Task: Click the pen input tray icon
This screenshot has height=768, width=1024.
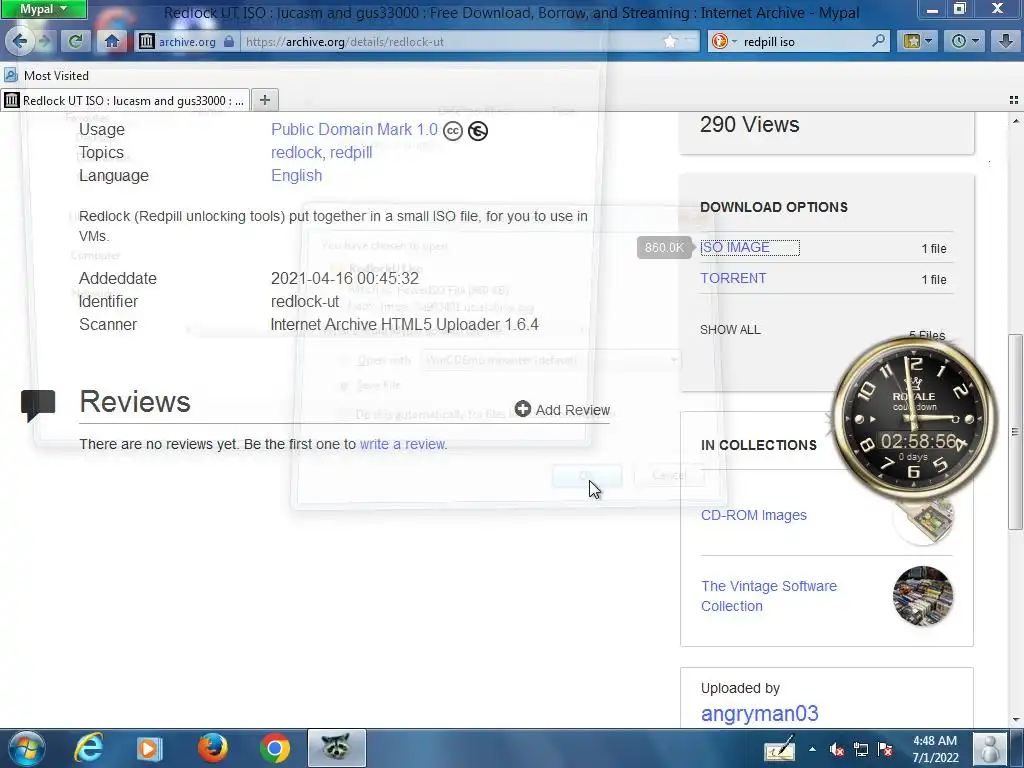Action: point(780,750)
